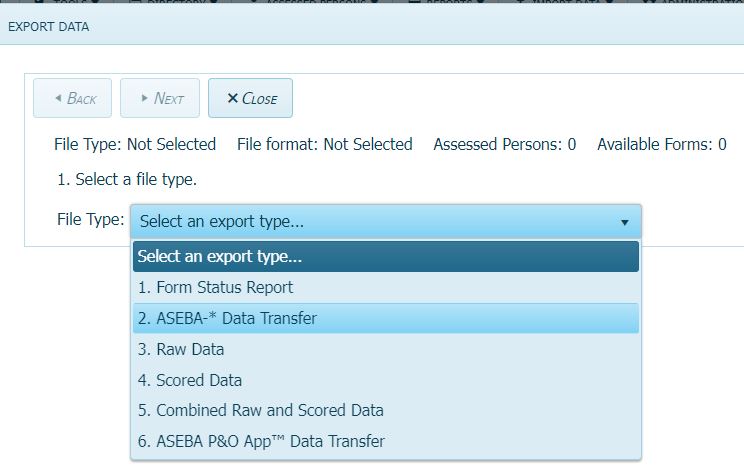Choose '2. ASEBA-* Data Transfer' option
Screen dimensions: 744x472
click(386, 318)
